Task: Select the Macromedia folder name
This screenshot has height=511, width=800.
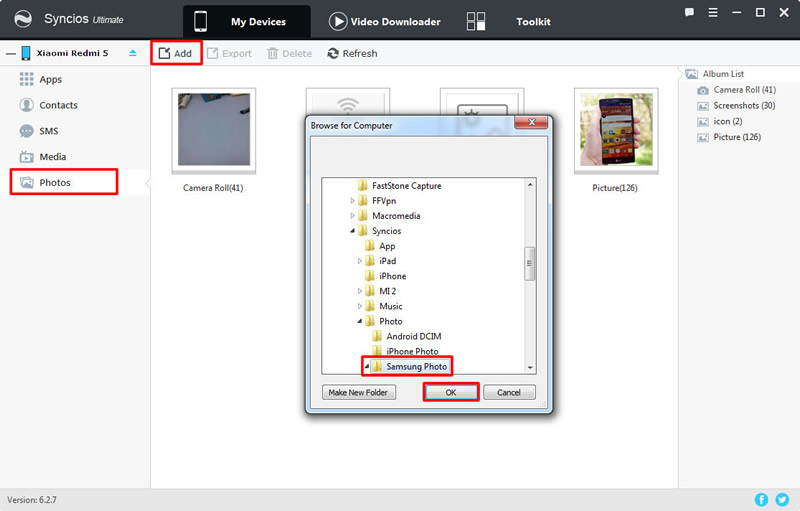Action: pyautogui.click(x=396, y=216)
